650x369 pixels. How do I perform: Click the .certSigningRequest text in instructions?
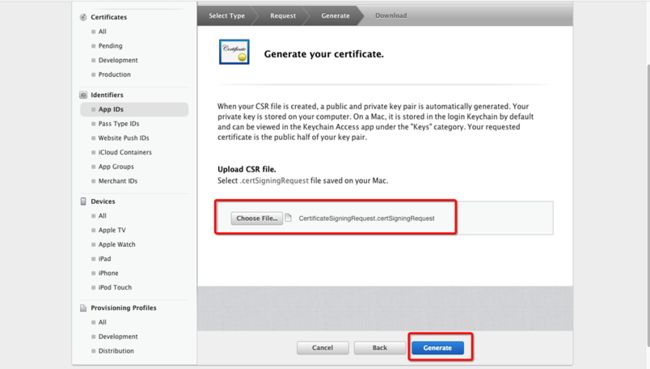[274, 181]
